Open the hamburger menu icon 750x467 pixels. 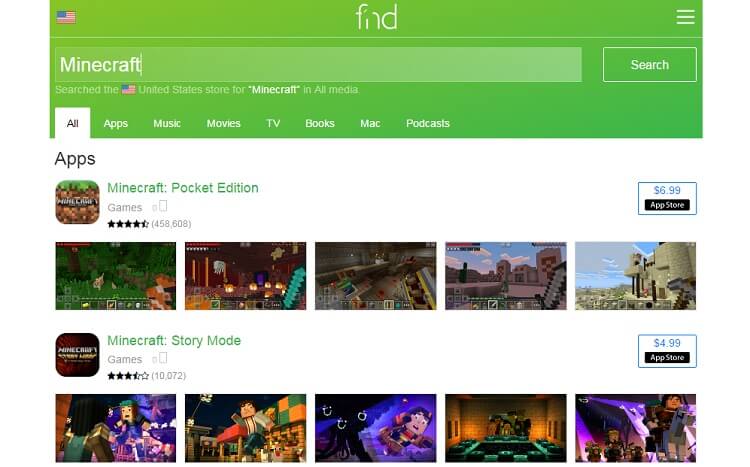click(685, 17)
